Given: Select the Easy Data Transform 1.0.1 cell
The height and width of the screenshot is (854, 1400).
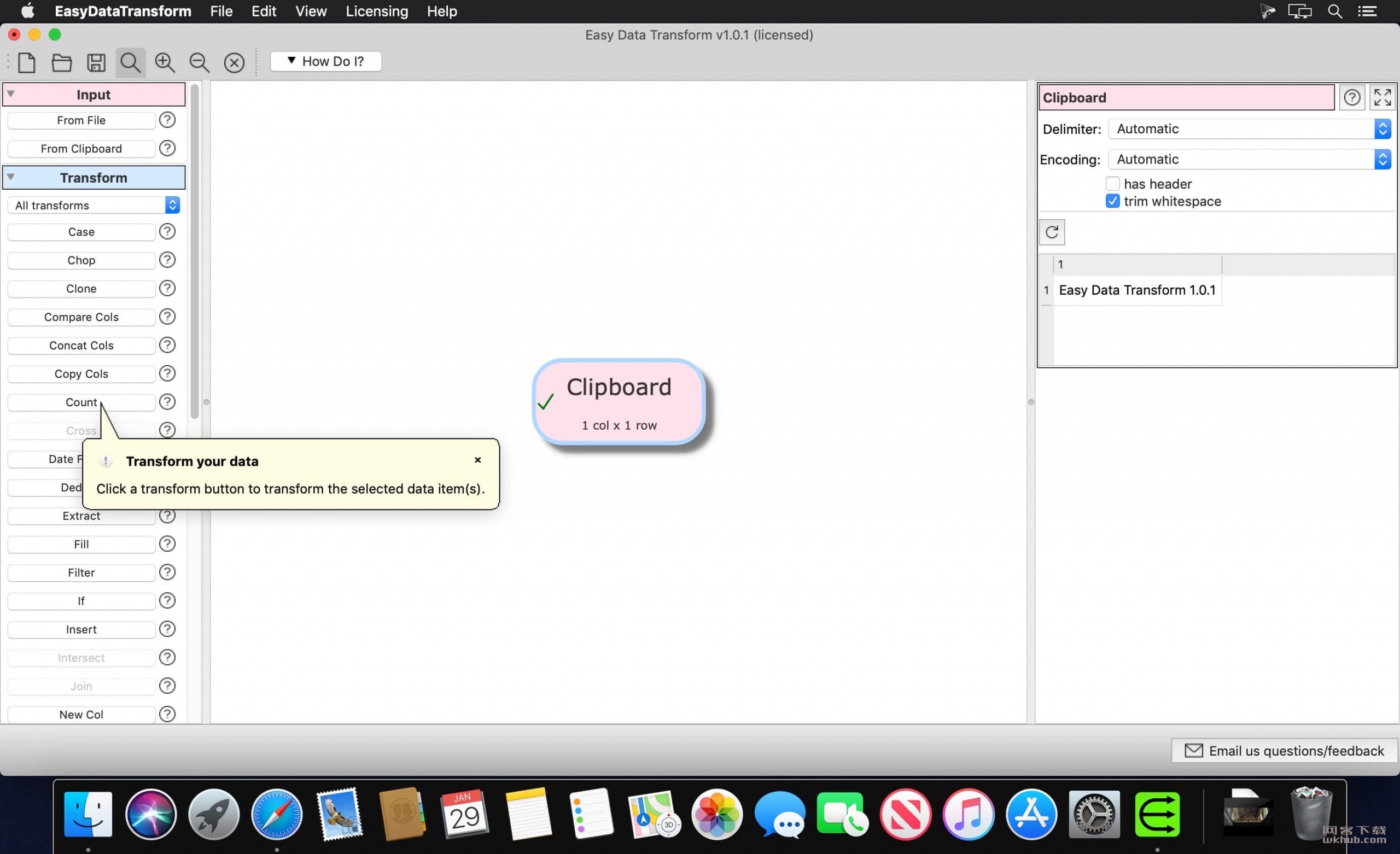Looking at the screenshot, I should point(1137,290).
